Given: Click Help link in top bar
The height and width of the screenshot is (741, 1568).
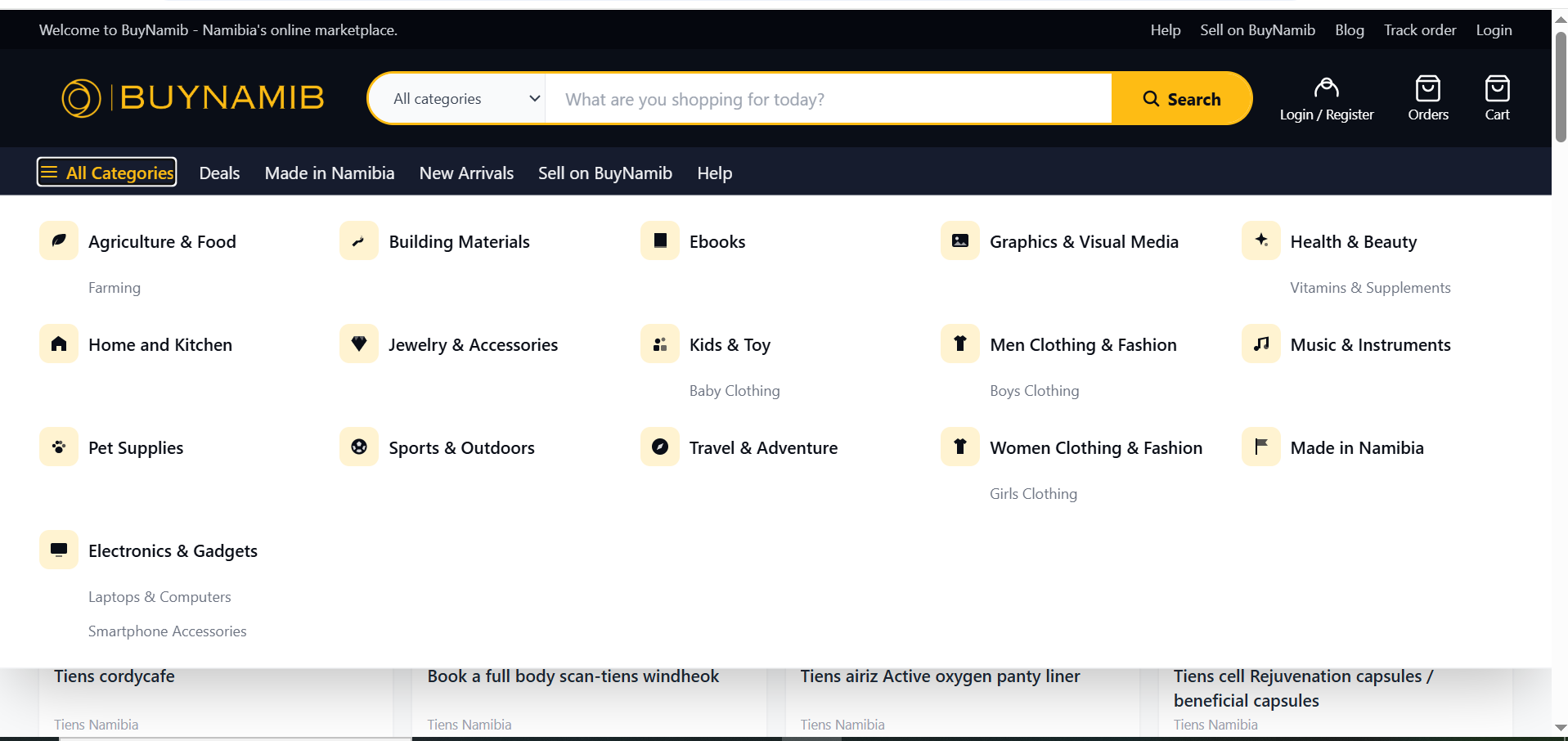Looking at the screenshot, I should 1166,30.
